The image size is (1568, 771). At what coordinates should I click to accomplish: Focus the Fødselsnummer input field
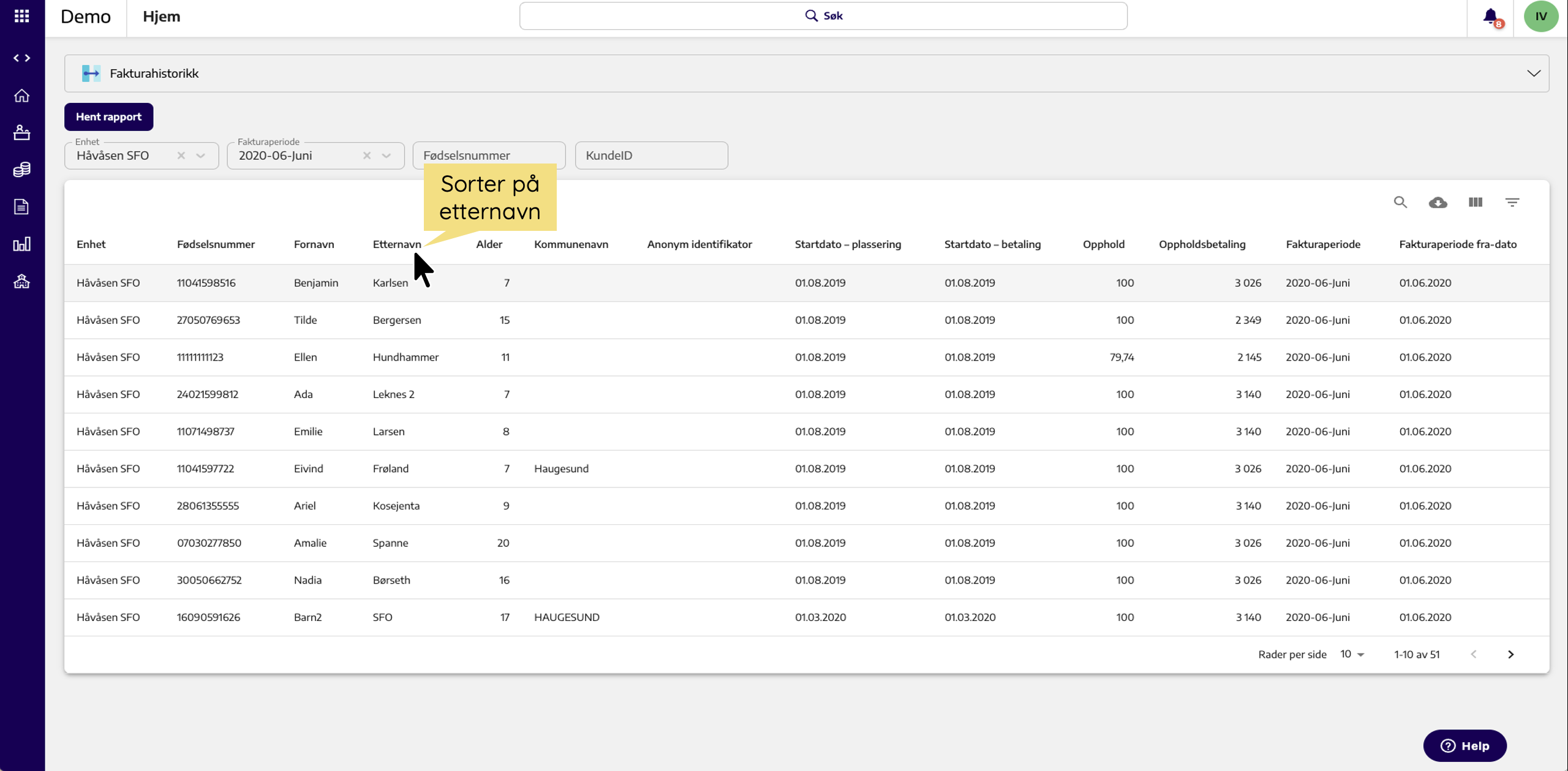(x=489, y=156)
